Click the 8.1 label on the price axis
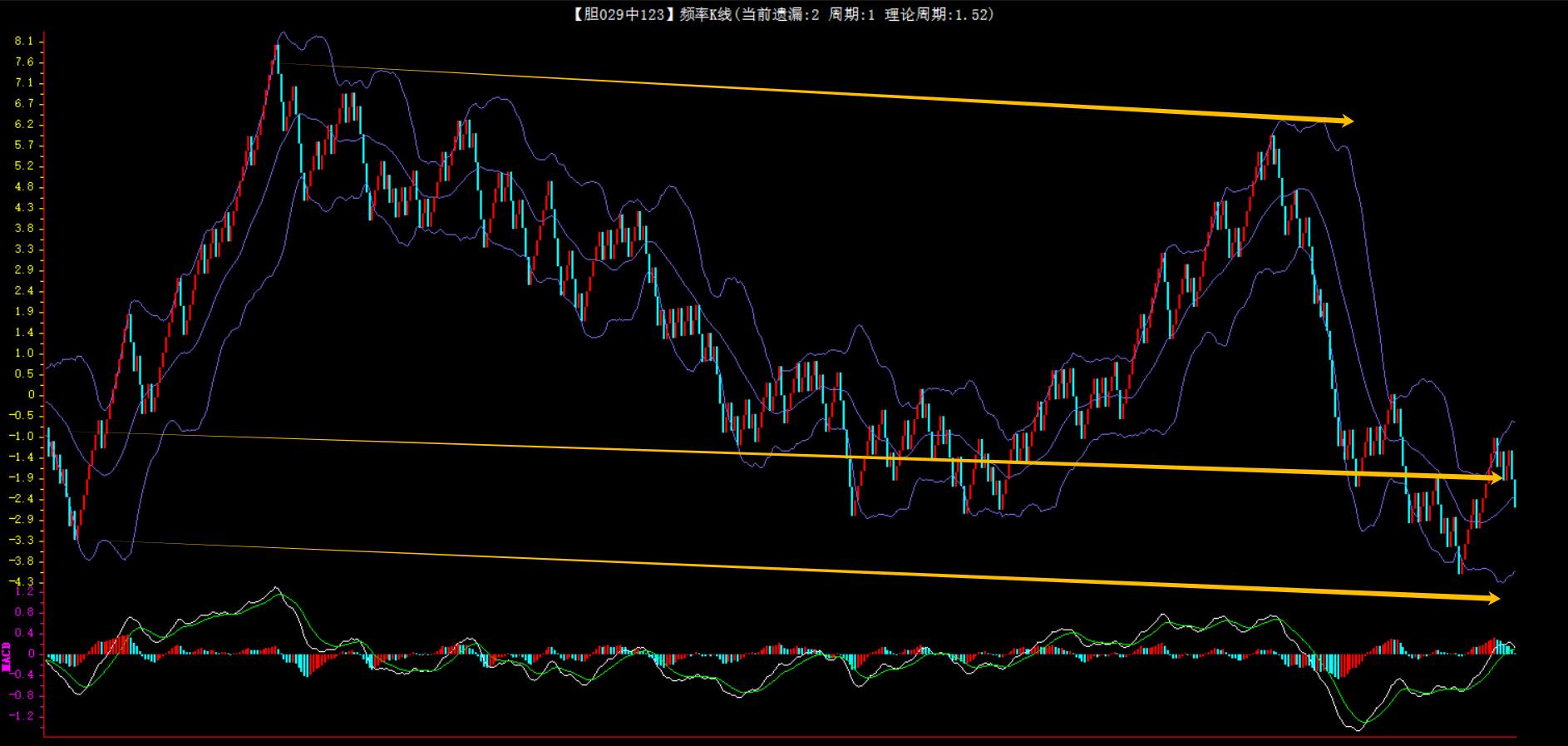Screen dimensions: 1568x746 (24, 41)
